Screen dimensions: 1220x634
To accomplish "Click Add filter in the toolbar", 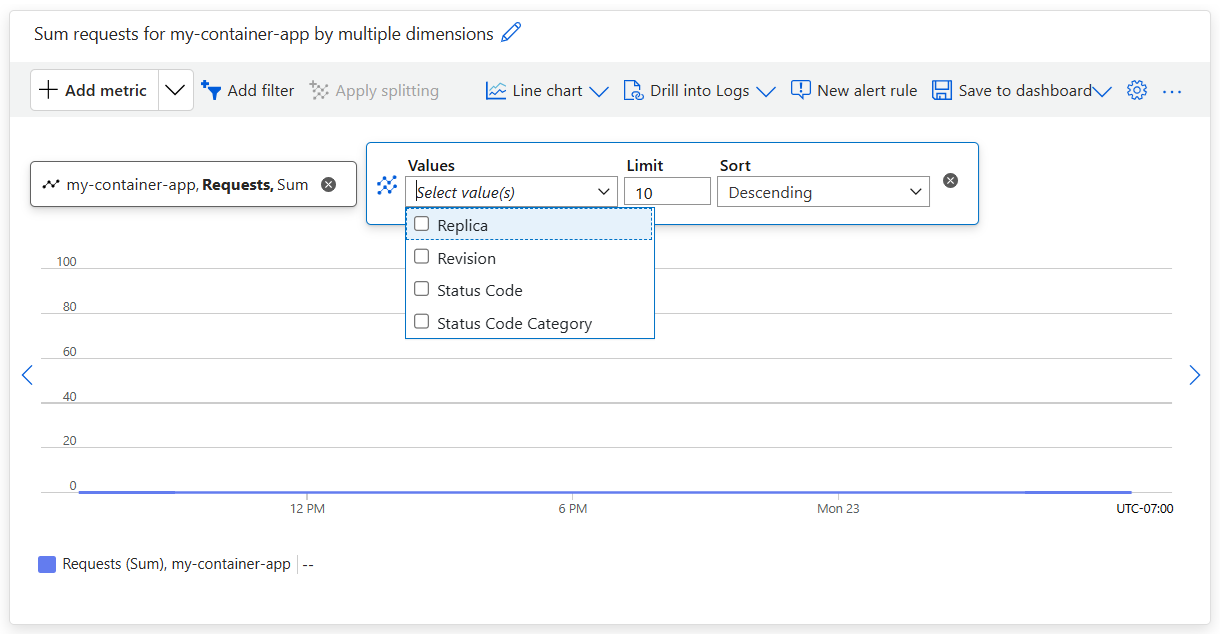I will [x=248, y=90].
